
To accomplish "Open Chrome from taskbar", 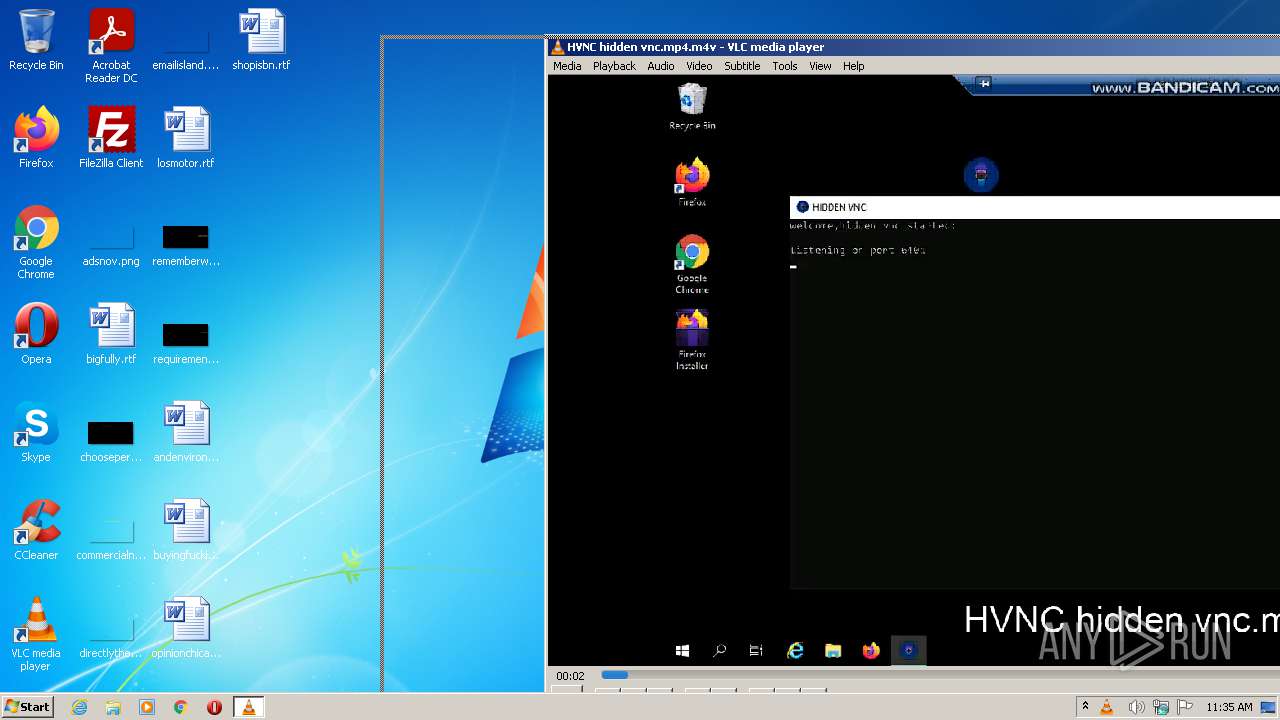I will 181,707.
